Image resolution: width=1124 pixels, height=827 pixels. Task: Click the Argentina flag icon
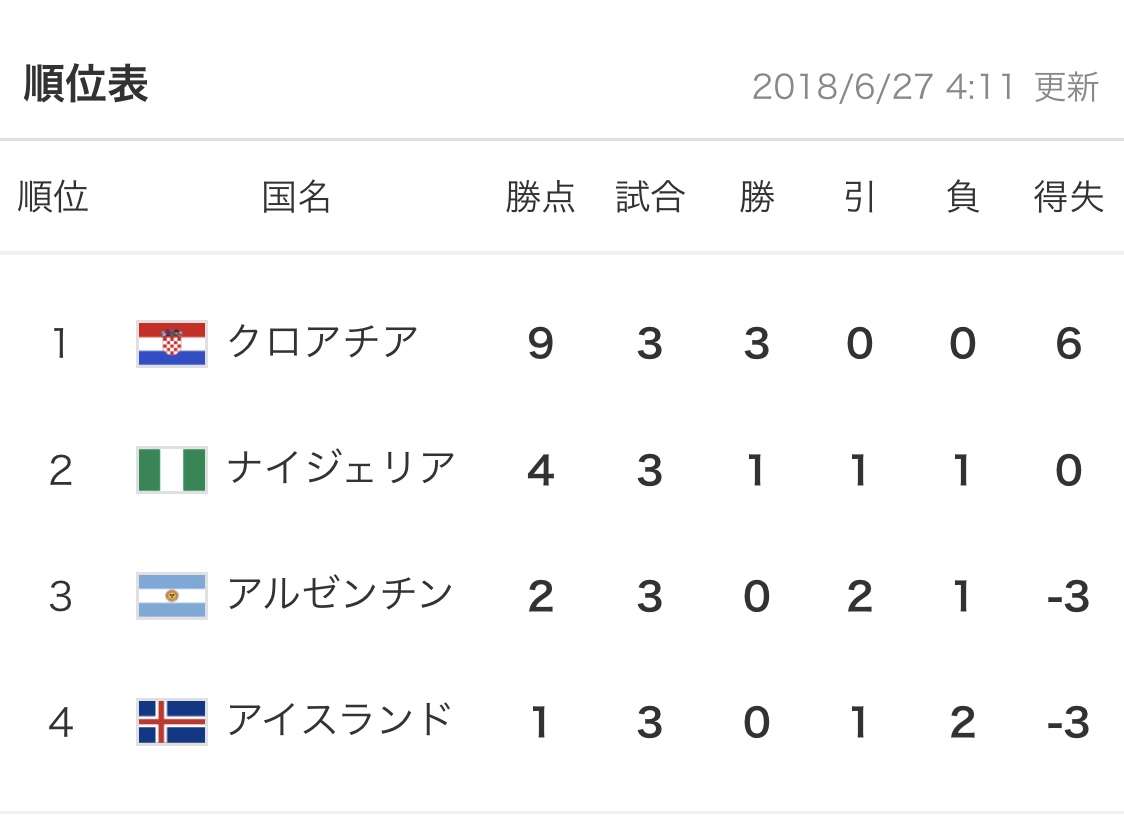(172, 596)
